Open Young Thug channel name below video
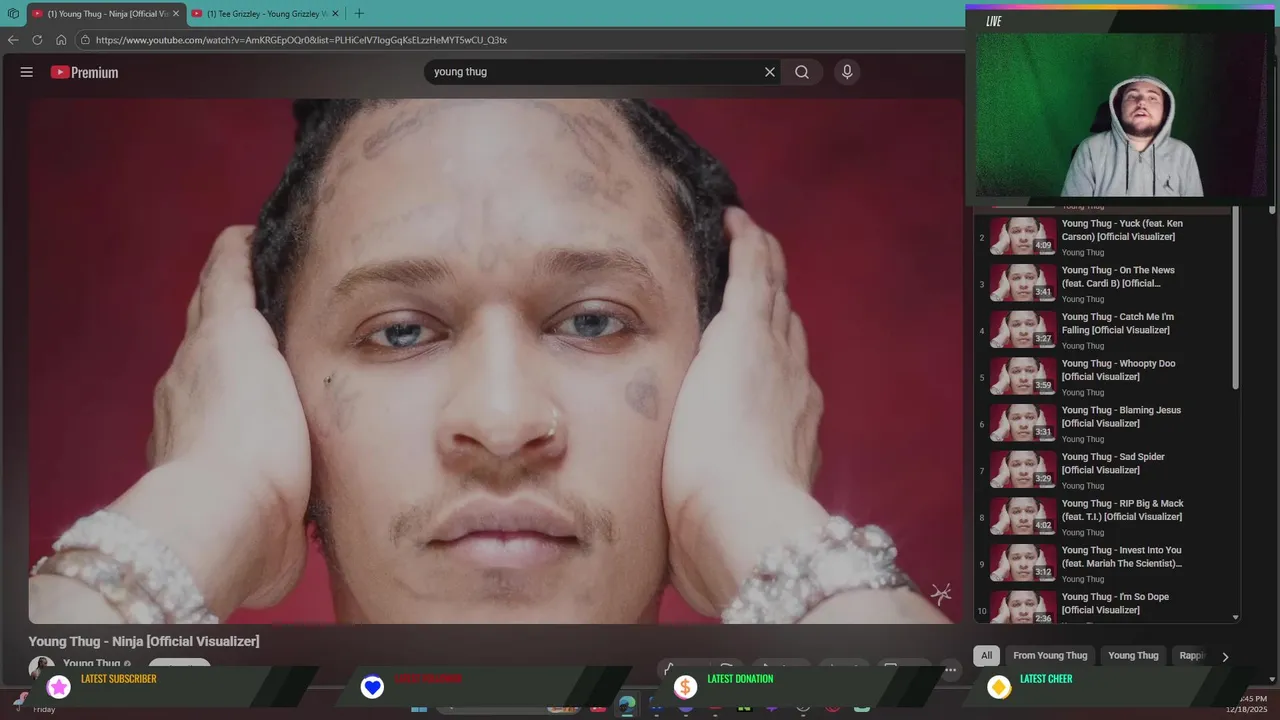Viewport: 1280px width, 720px height. [91, 664]
